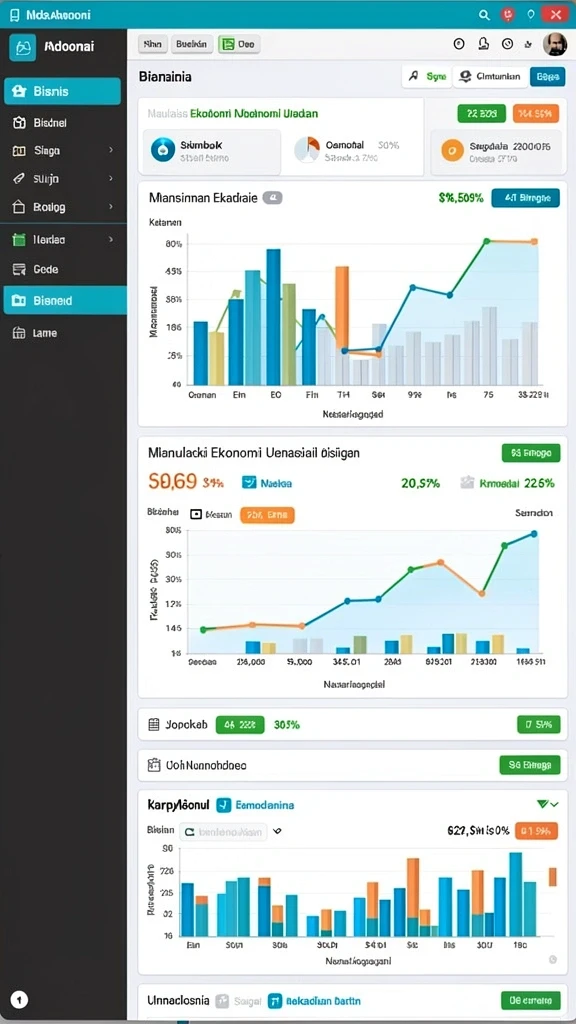The width and height of the screenshot is (576, 1024).
Task: Click the green button in Unnaclosnia row
Action: click(x=530, y=1000)
